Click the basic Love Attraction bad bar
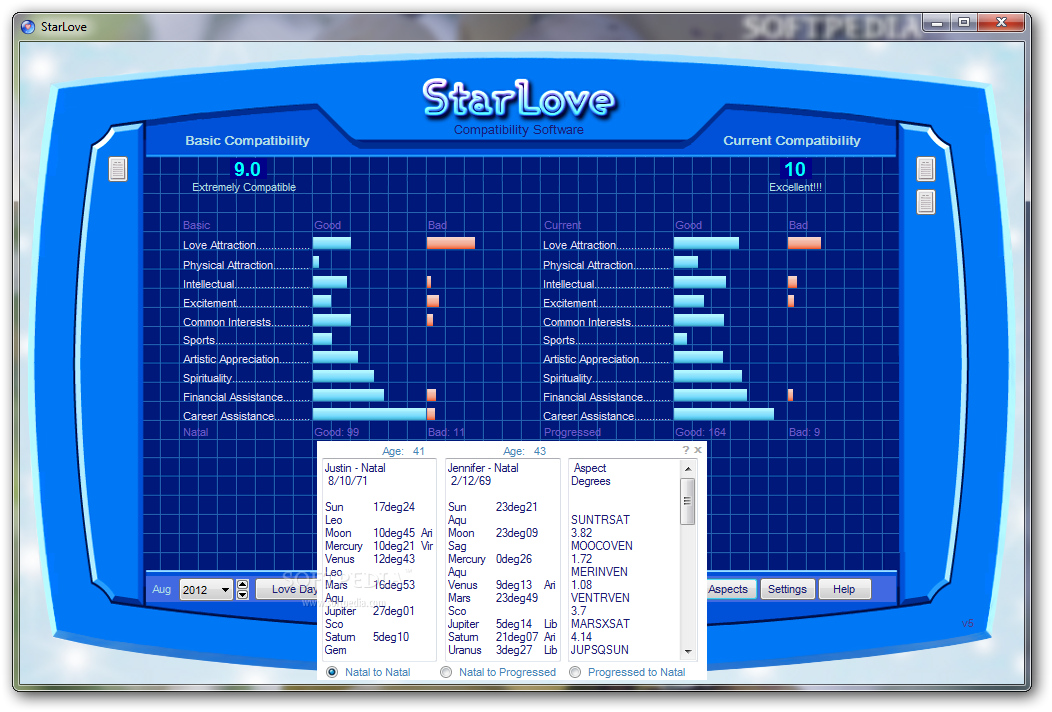The image size is (1052, 712). pyautogui.click(x=451, y=243)
